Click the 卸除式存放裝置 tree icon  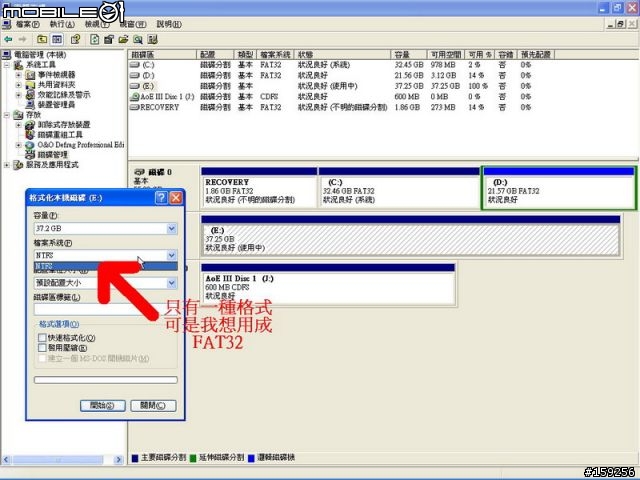(30, 125)
